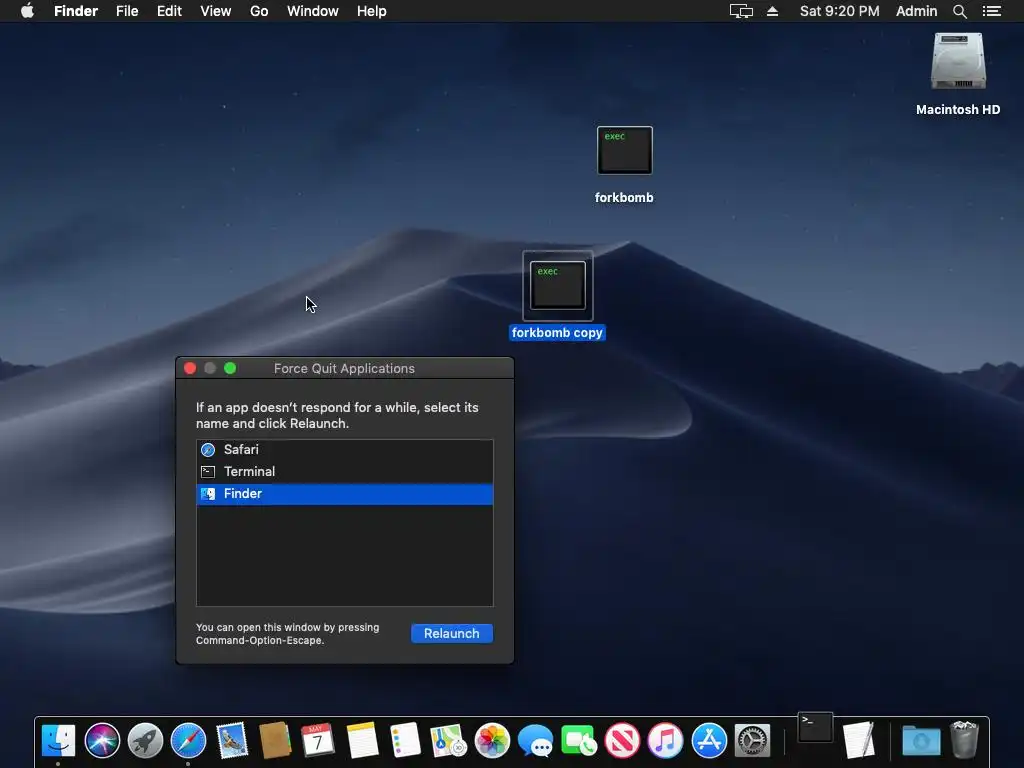Select Macintosh HD drive icon

pyautogui.click(x=958, y=61)
